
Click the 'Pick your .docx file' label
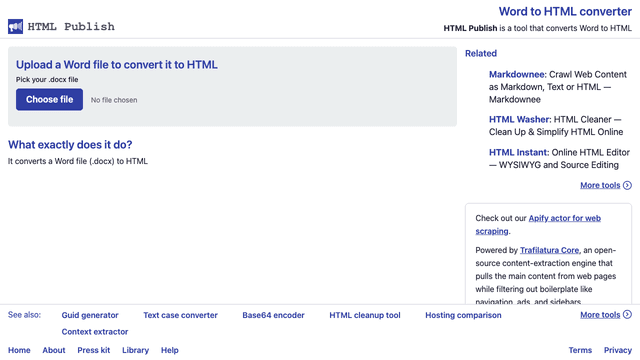tap(47, 80)
